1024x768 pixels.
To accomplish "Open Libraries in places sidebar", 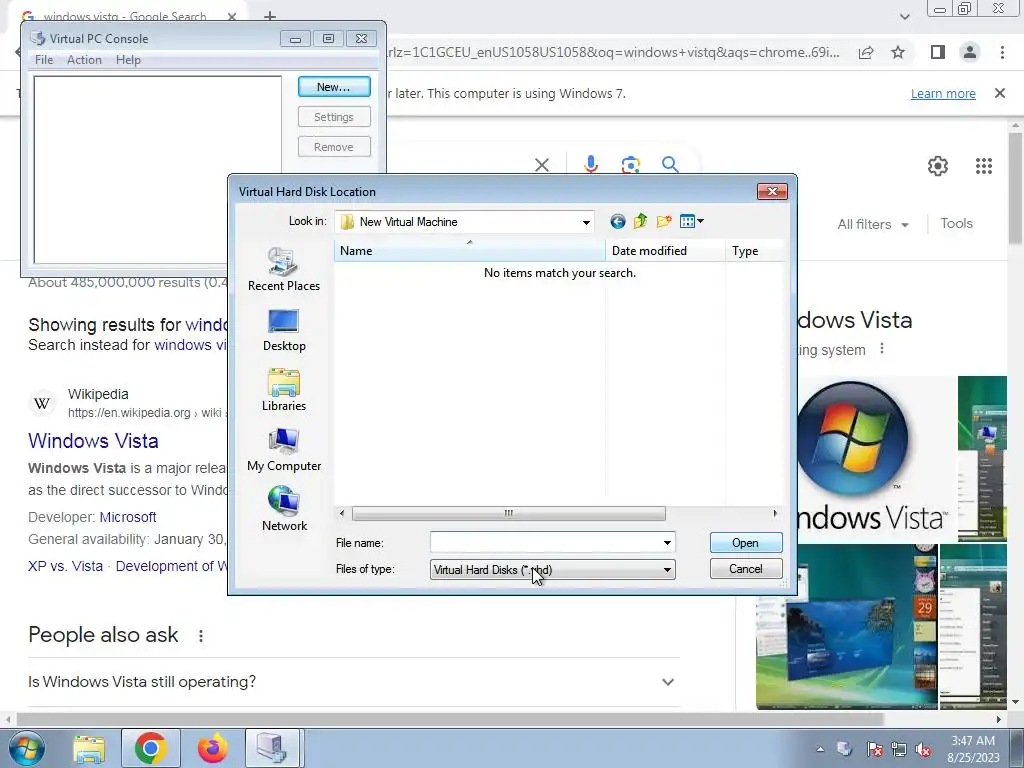I will (284, 390).
